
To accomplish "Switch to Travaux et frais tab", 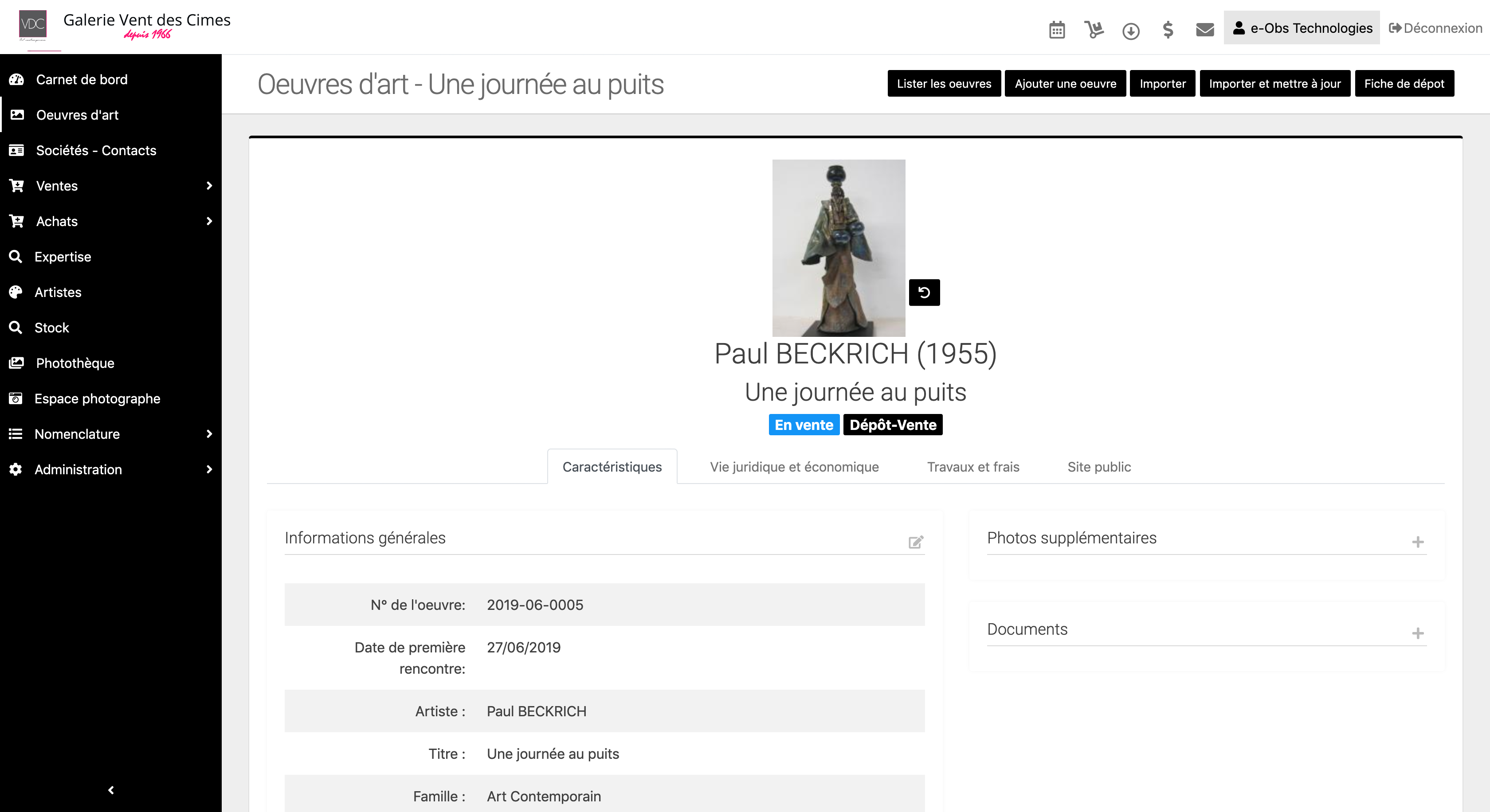I will tap(973, 467).
